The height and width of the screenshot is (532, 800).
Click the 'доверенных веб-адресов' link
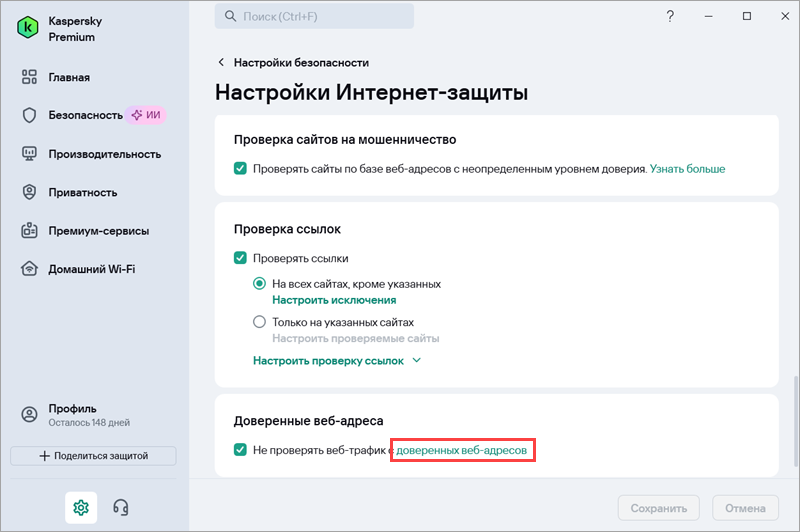pyautogui.click(x=461, y=450)
